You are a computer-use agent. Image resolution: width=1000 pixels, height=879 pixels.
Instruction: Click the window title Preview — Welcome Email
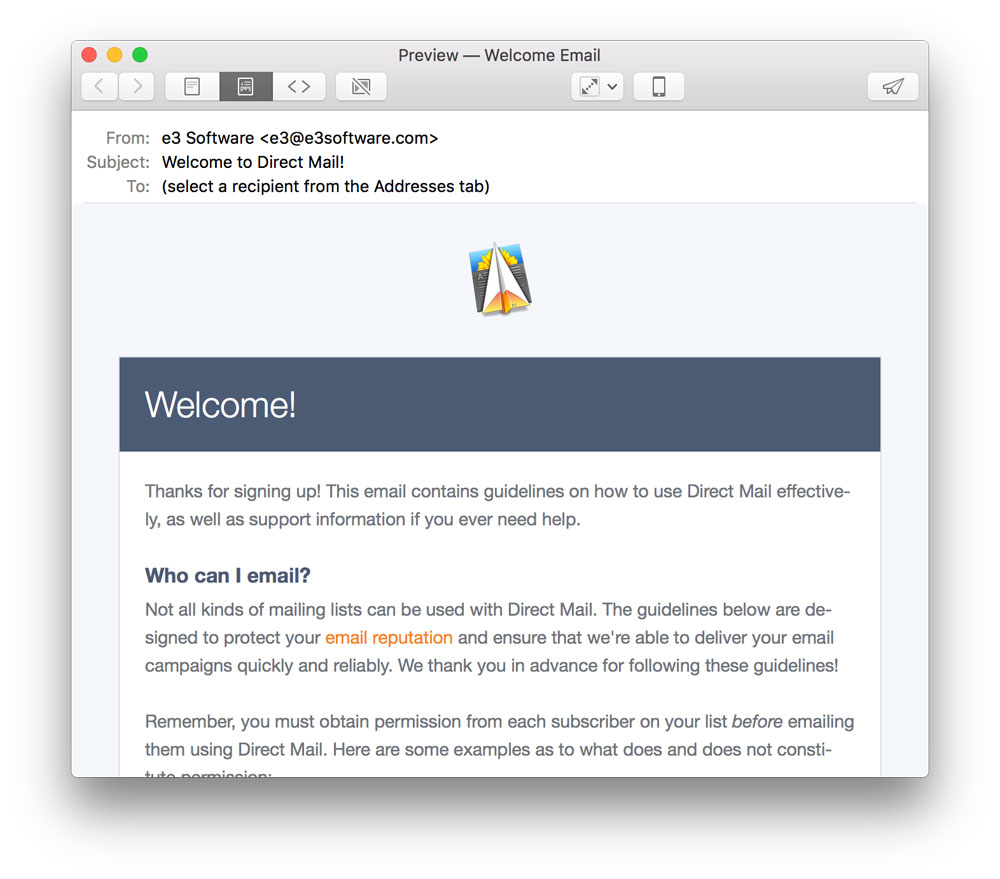point(499,55)
